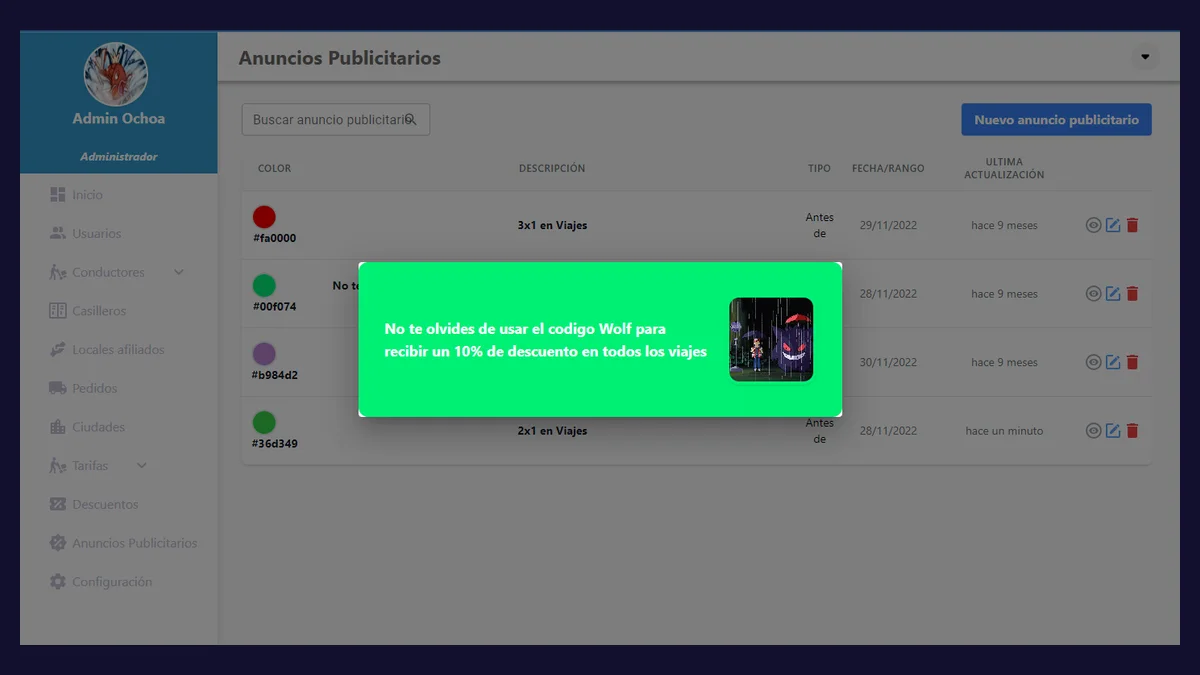Viewport: 1200px width, 675px height.
Task: Click the ULTIMA ACTUALIZACIÓN column header
Action: pyautogui.click(x=1004, y=168)
